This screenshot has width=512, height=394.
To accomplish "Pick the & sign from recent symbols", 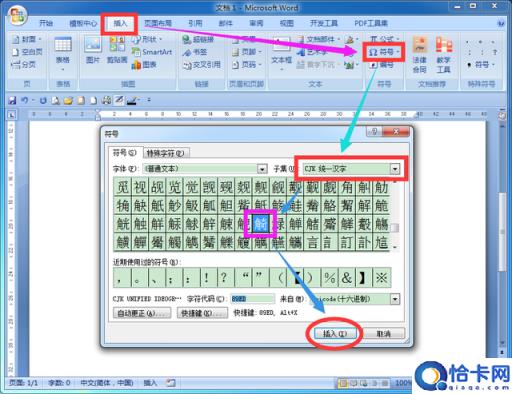I will pyautogui.click(x=347, y=277).
